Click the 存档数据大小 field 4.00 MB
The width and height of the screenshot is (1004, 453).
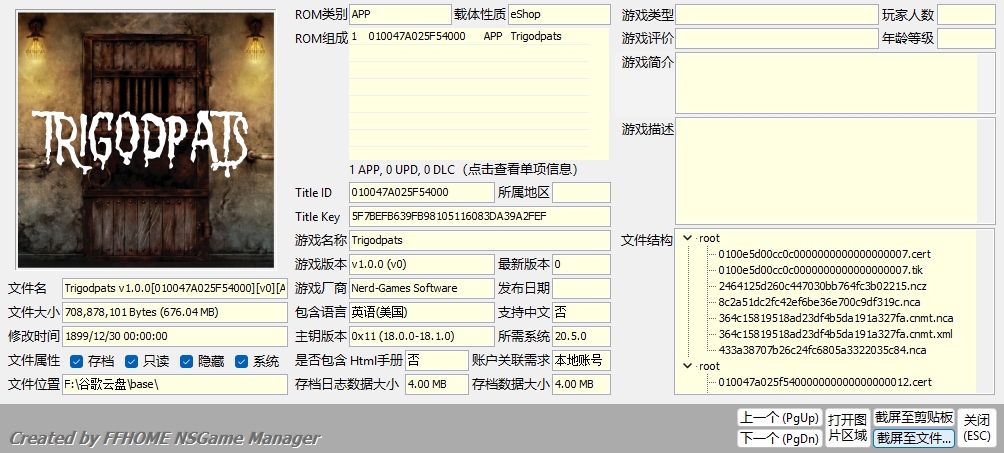coord(581,384)
